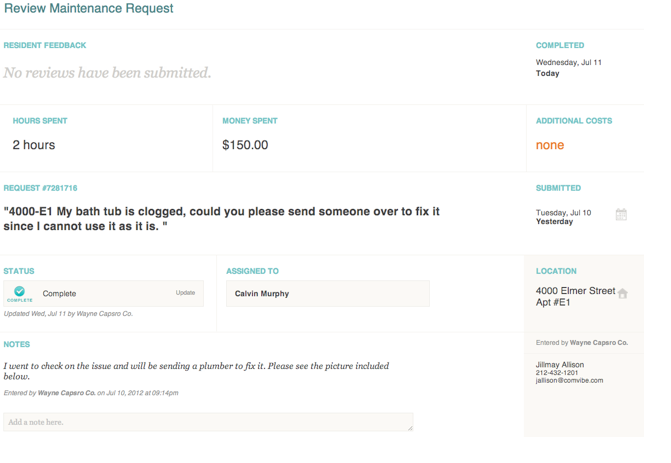Click into the Add a note field

click(207, 422)
